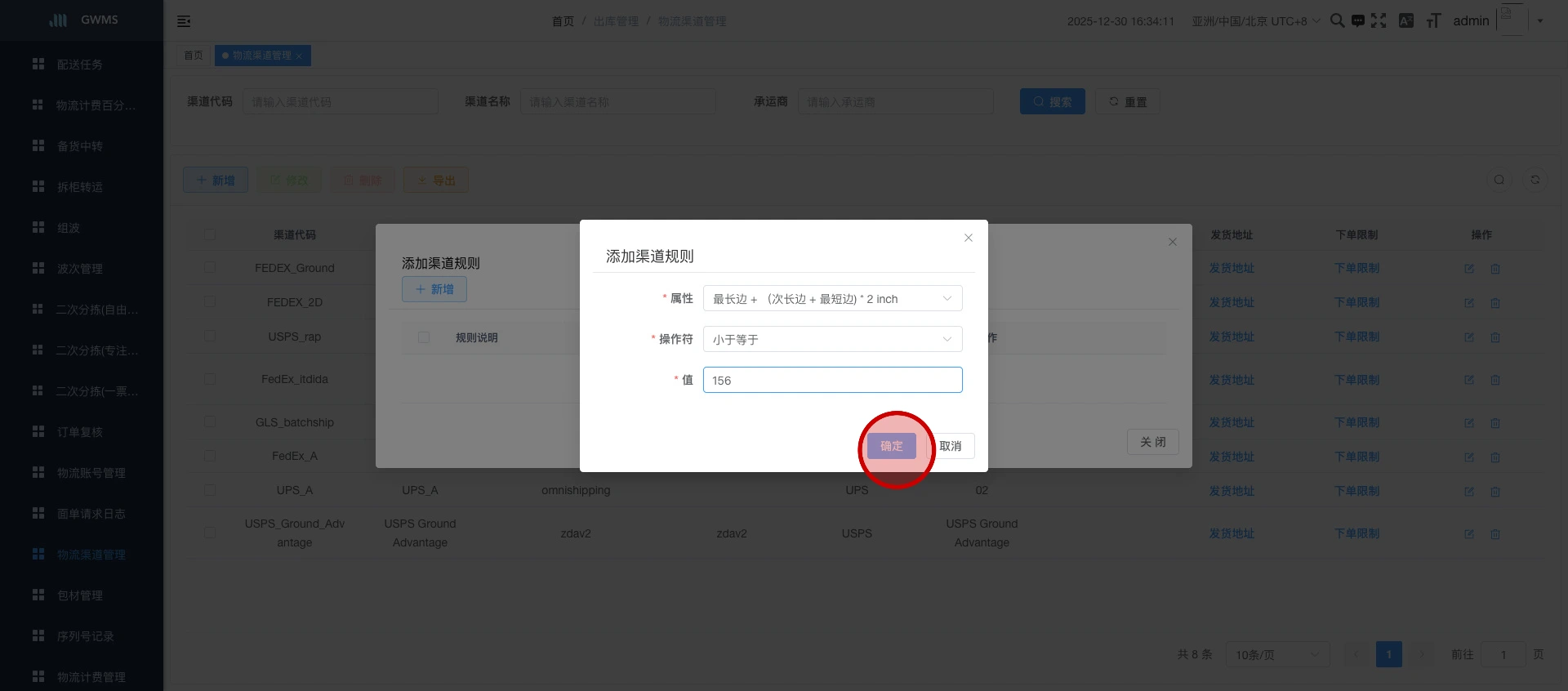Click the 导出 button
Screen dimensions: 1568x691
(x=436, y=181)
